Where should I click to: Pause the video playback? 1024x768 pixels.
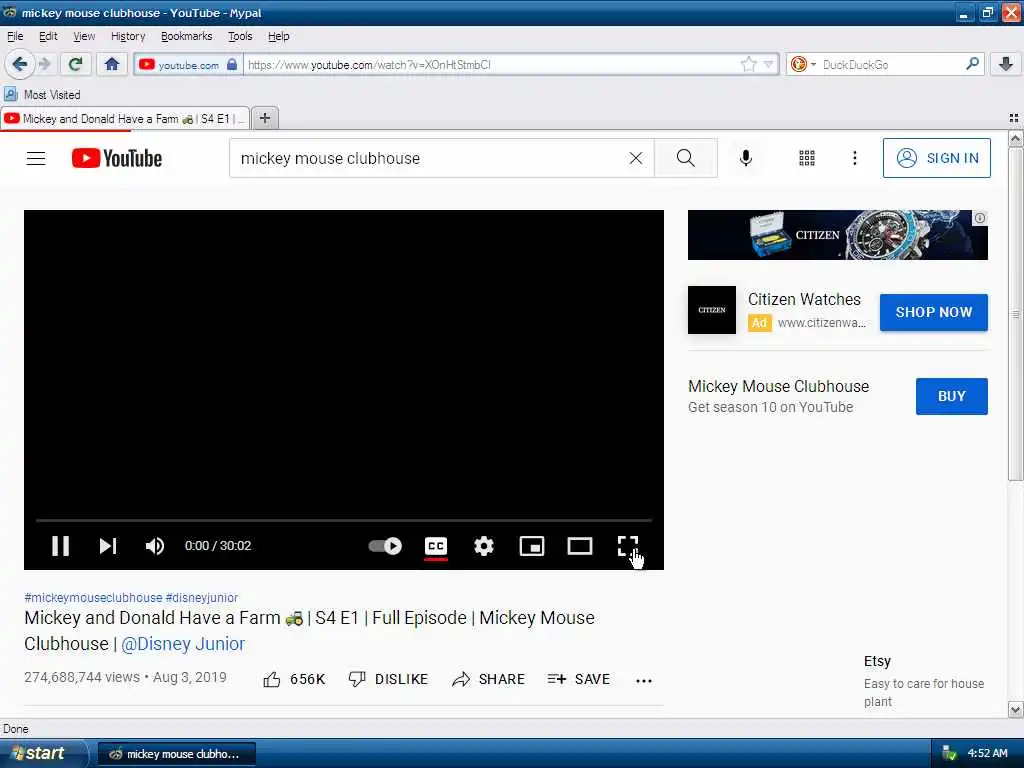click(60, 546)
